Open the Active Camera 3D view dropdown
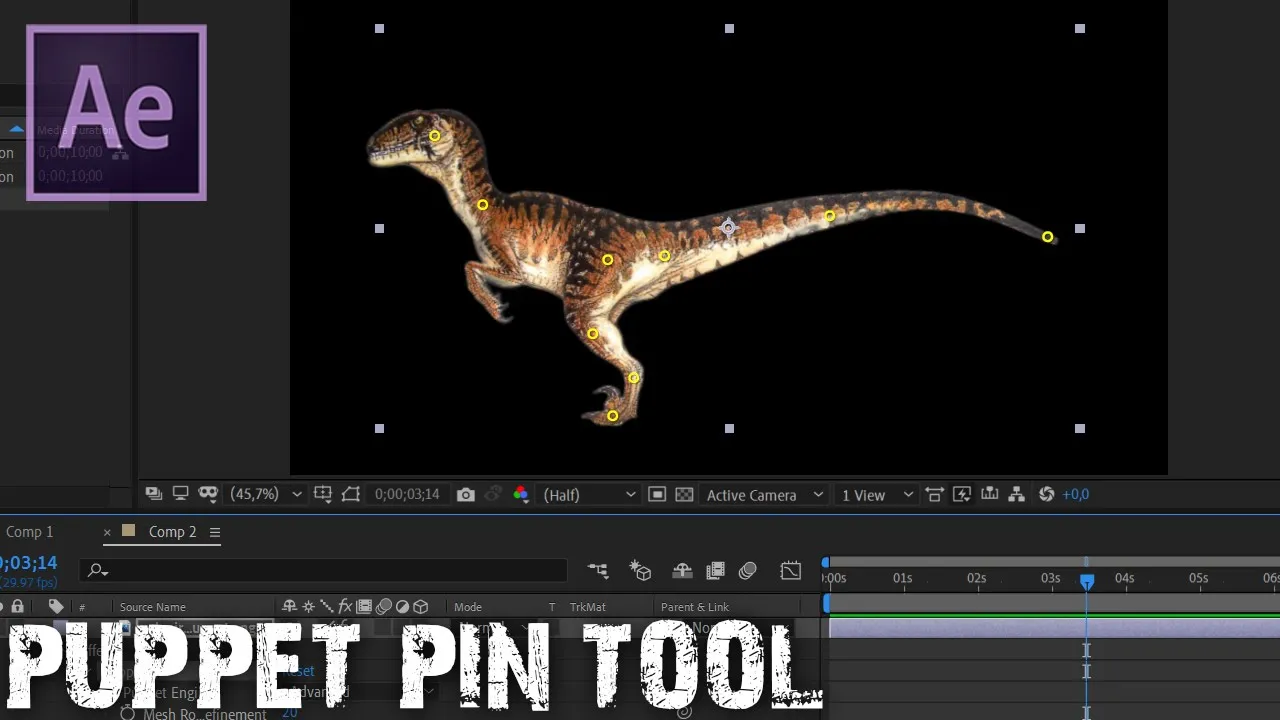This screenshot has height=720, width=1280. pos(764,494)
